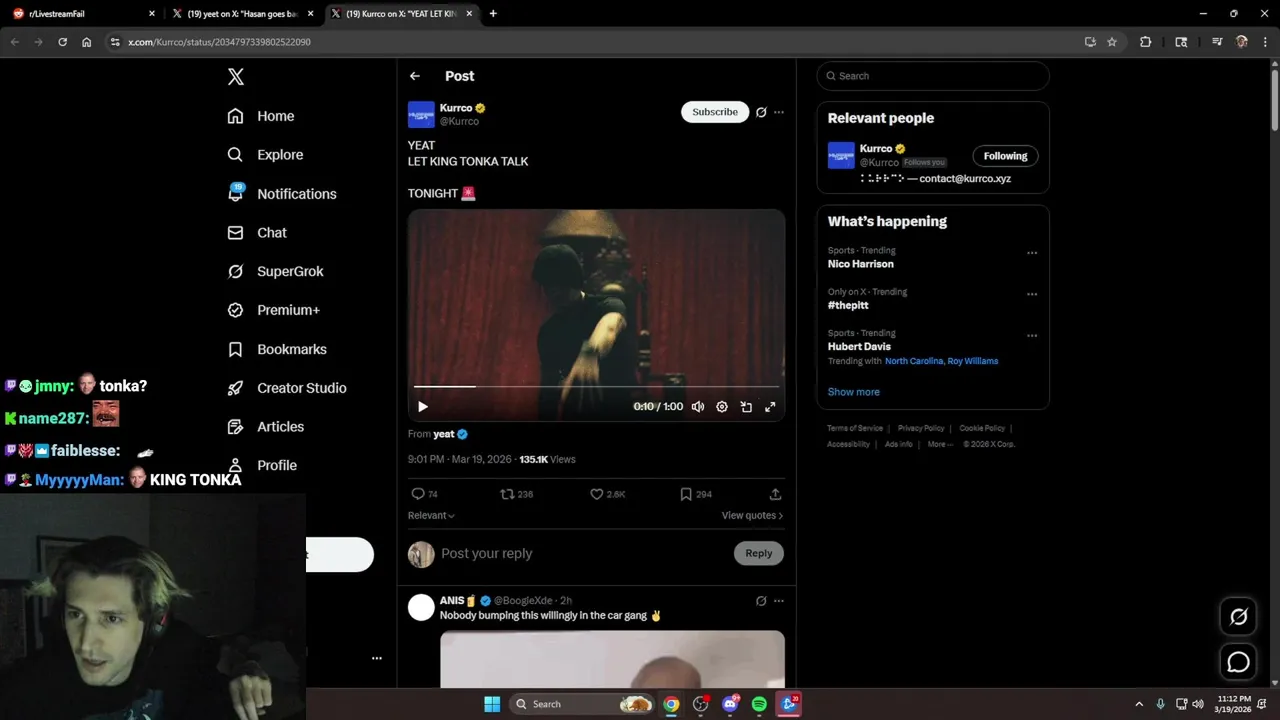
Task: Enter fullscreen on the video
Action: pos(770,407)
